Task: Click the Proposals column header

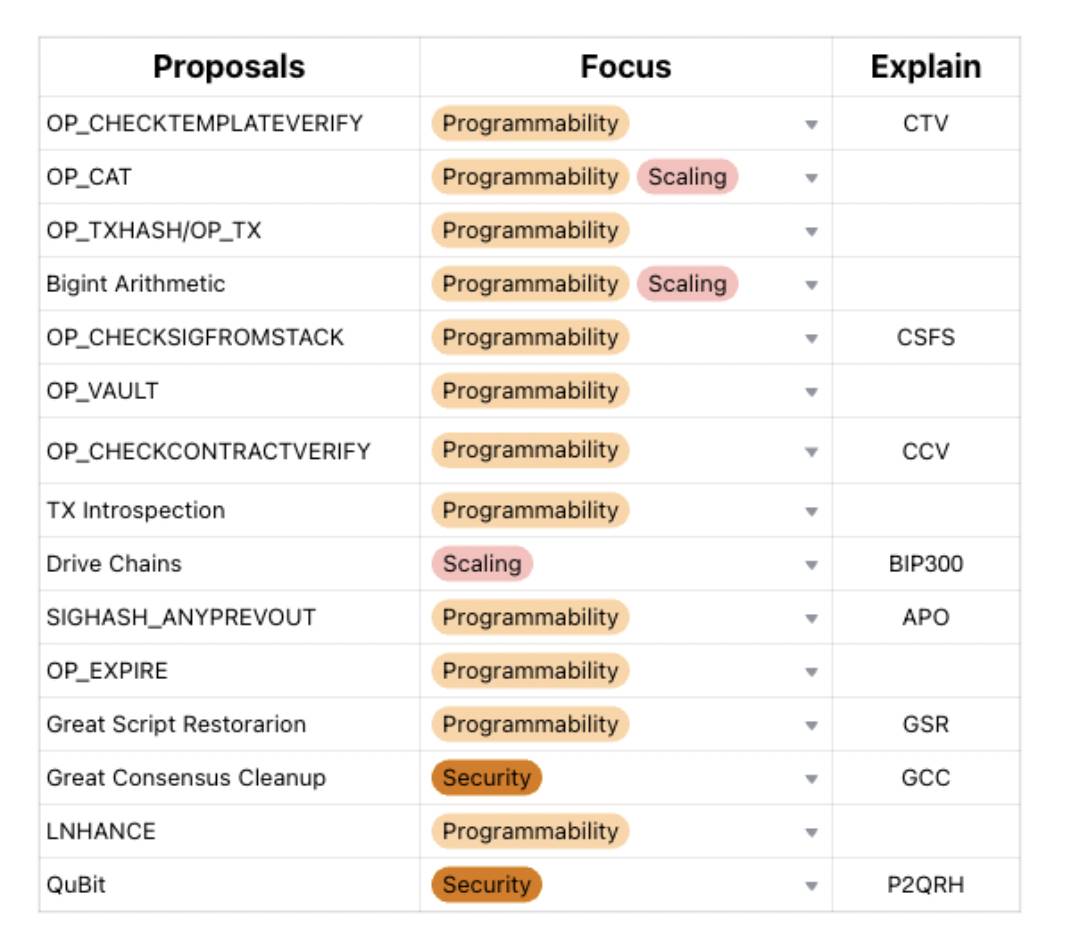Action: point(229,67)
